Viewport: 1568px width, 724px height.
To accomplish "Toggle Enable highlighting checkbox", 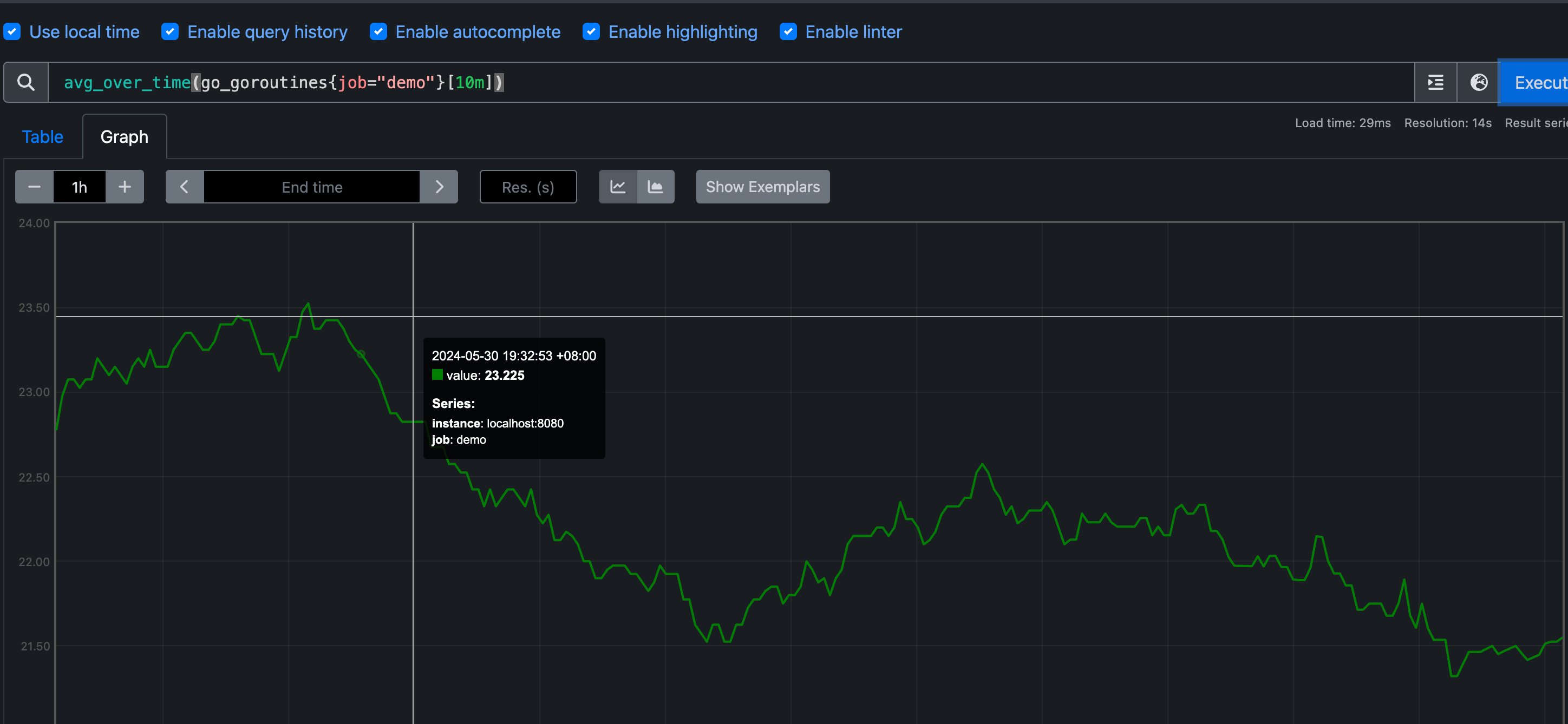I will pyautogui.click(x=591, y=31).
